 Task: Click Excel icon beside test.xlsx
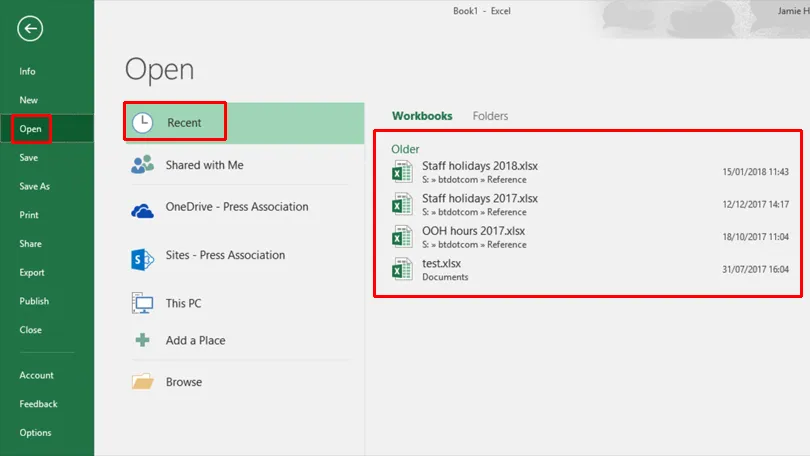[402, 269]
